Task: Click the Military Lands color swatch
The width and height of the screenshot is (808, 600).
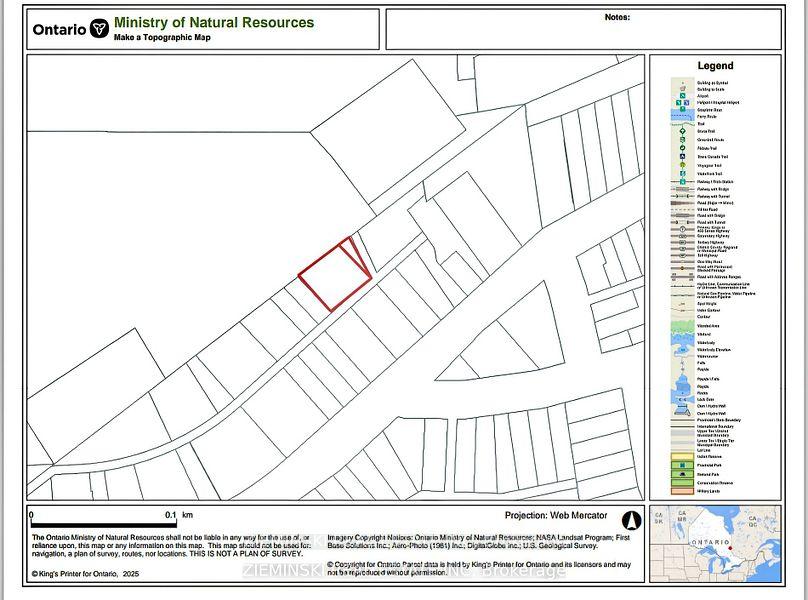Action: coord(682,491)
